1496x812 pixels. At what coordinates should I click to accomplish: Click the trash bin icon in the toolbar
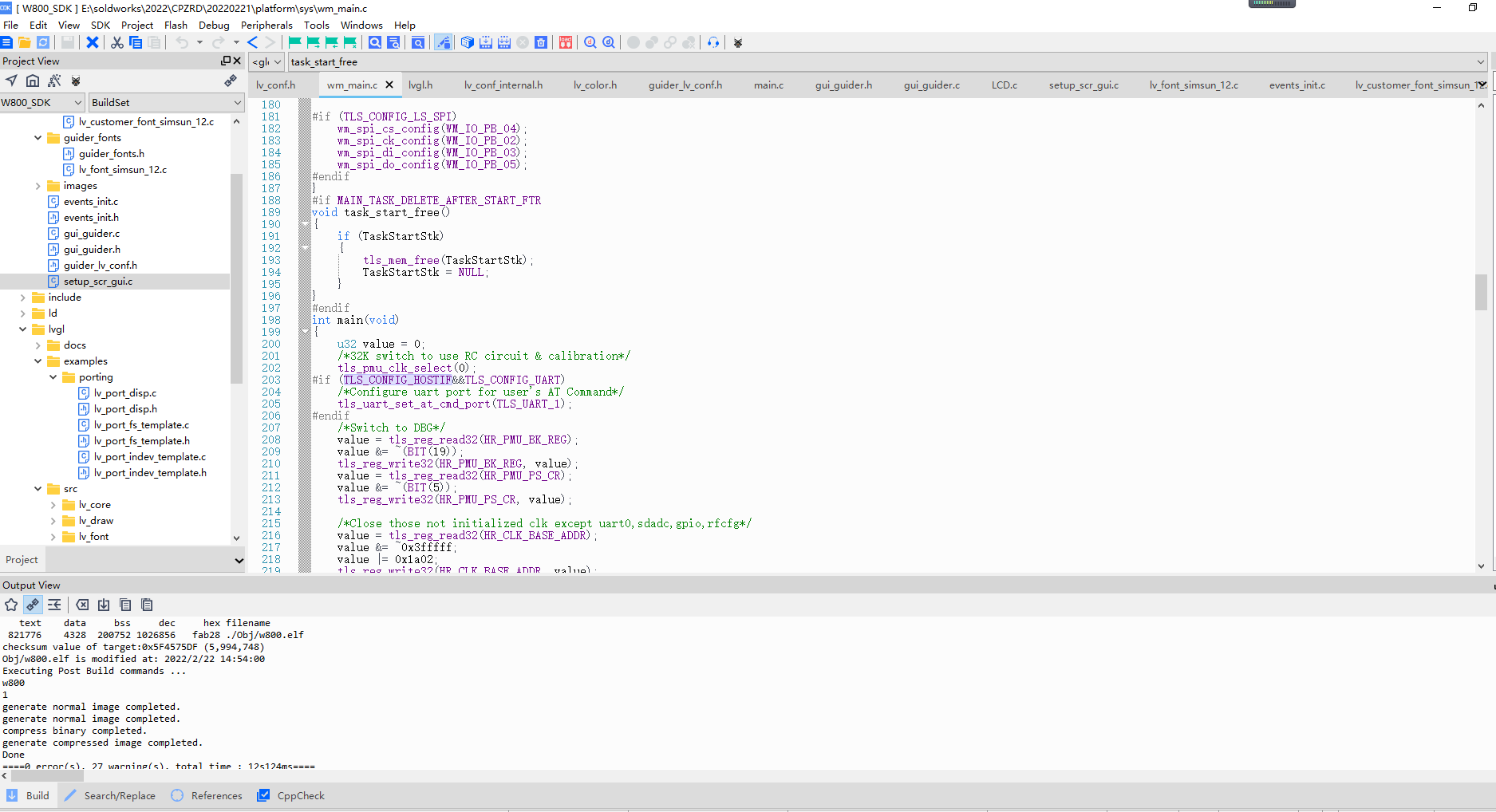[x=540, y=42]
